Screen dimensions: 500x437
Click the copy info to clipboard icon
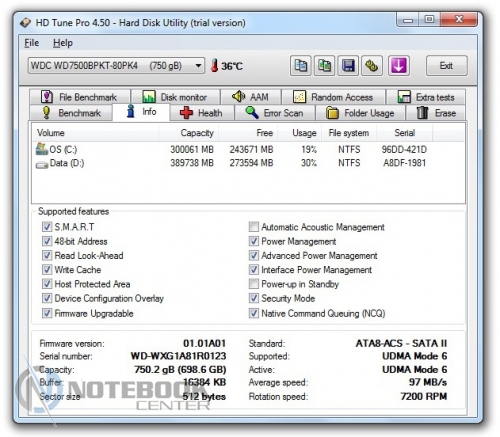coord(301,66)
